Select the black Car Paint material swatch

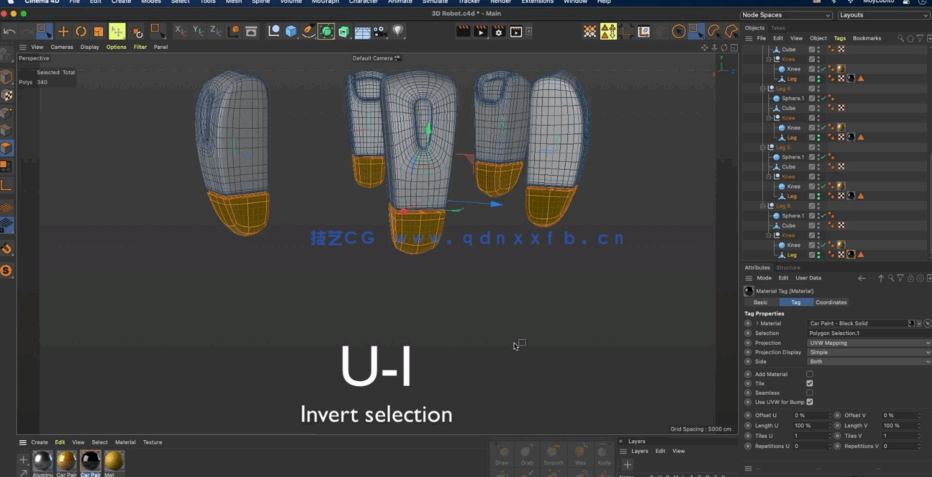point(90,460)
